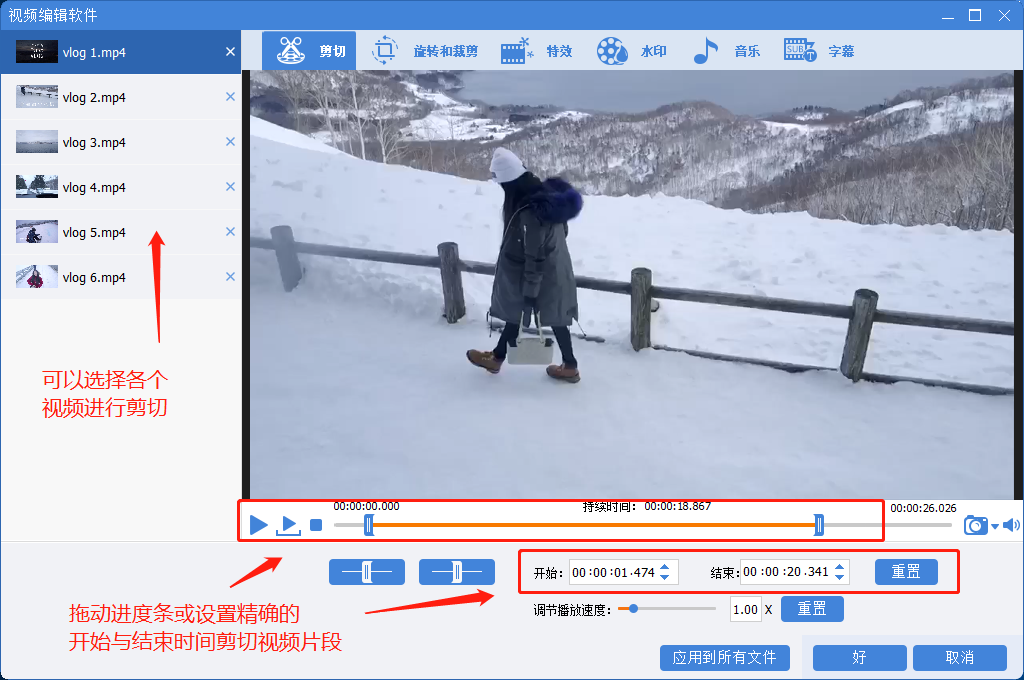Switch to 旋转和裁剪 tab
Screen dimensions: 1024x680
424,50
